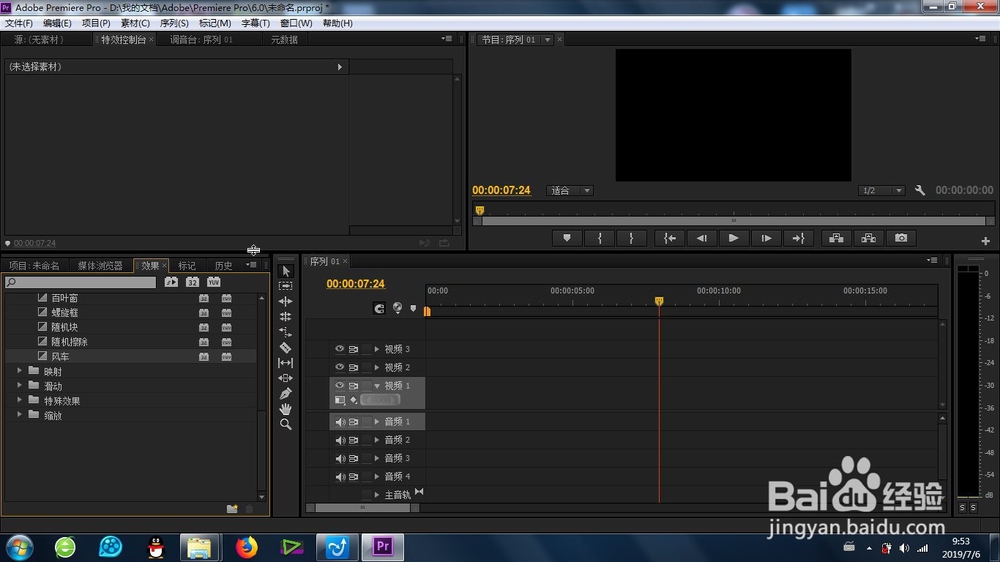Select the Slip tool
The width and height of the screenshot is (1000, 562).
(x=286, y=363)
